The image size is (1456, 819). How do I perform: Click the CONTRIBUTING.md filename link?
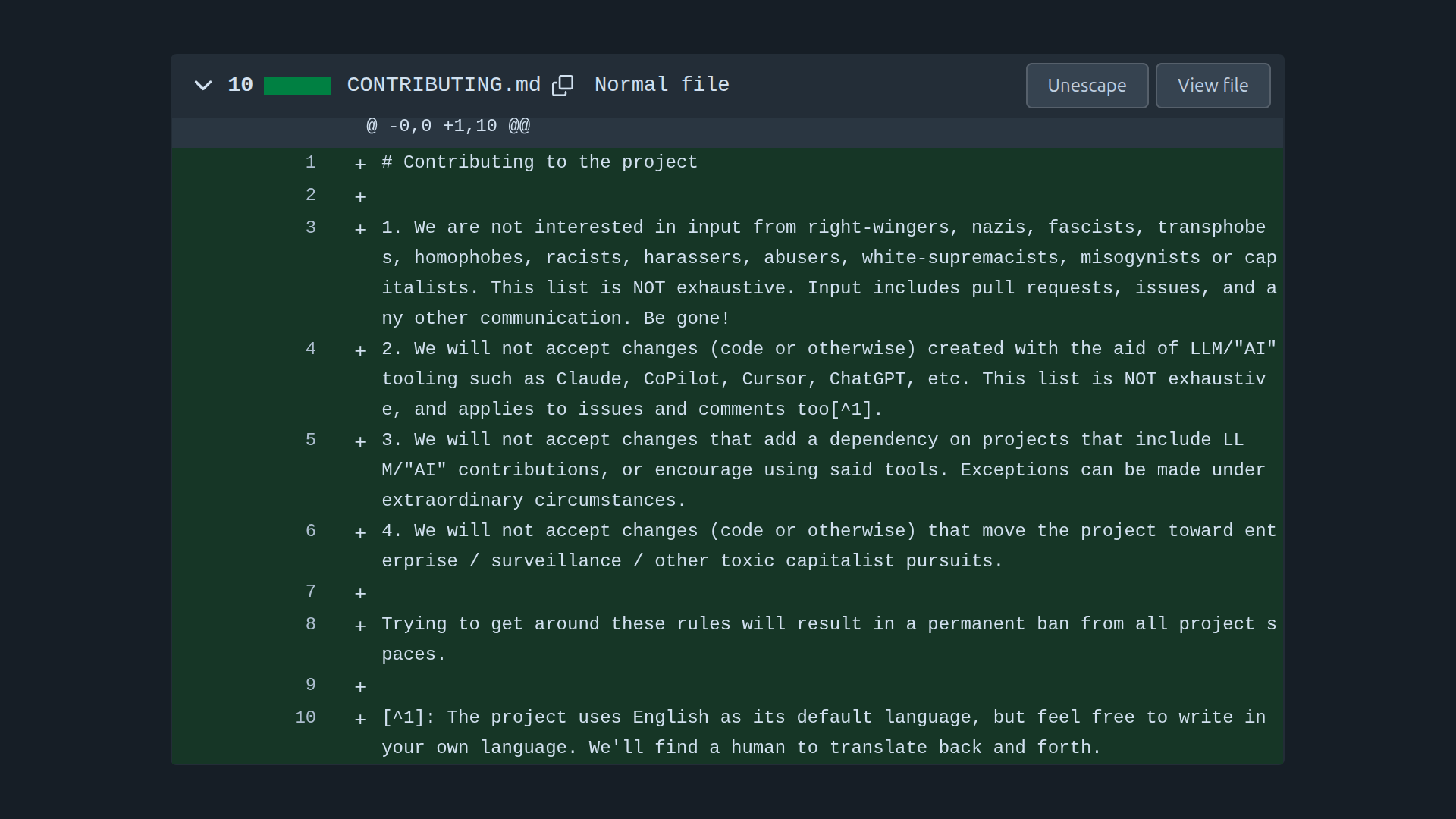444,85
